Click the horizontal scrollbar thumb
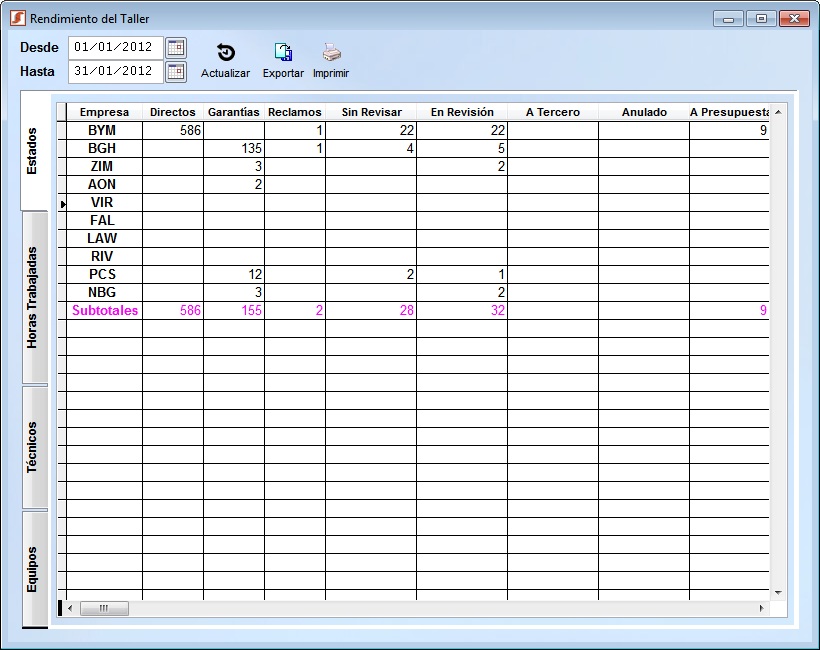 104,608
